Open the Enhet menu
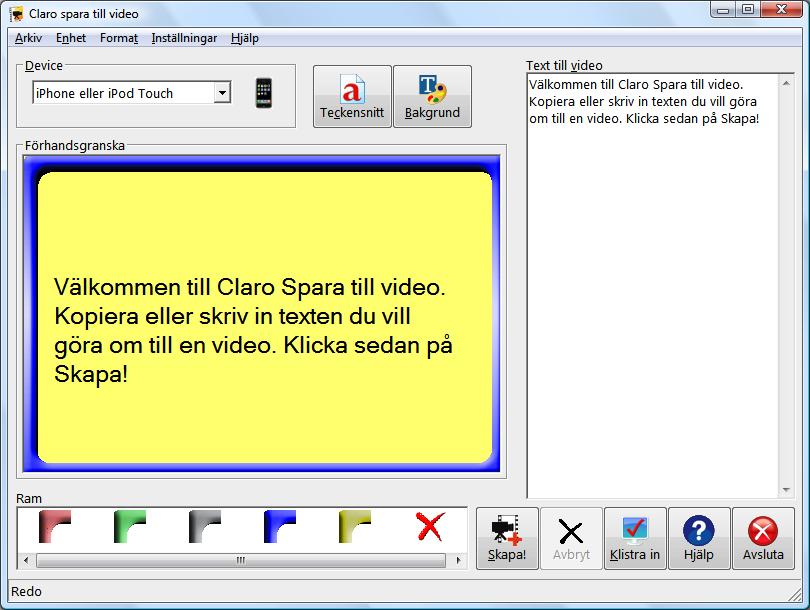The image size is (810, 610). 71,38
